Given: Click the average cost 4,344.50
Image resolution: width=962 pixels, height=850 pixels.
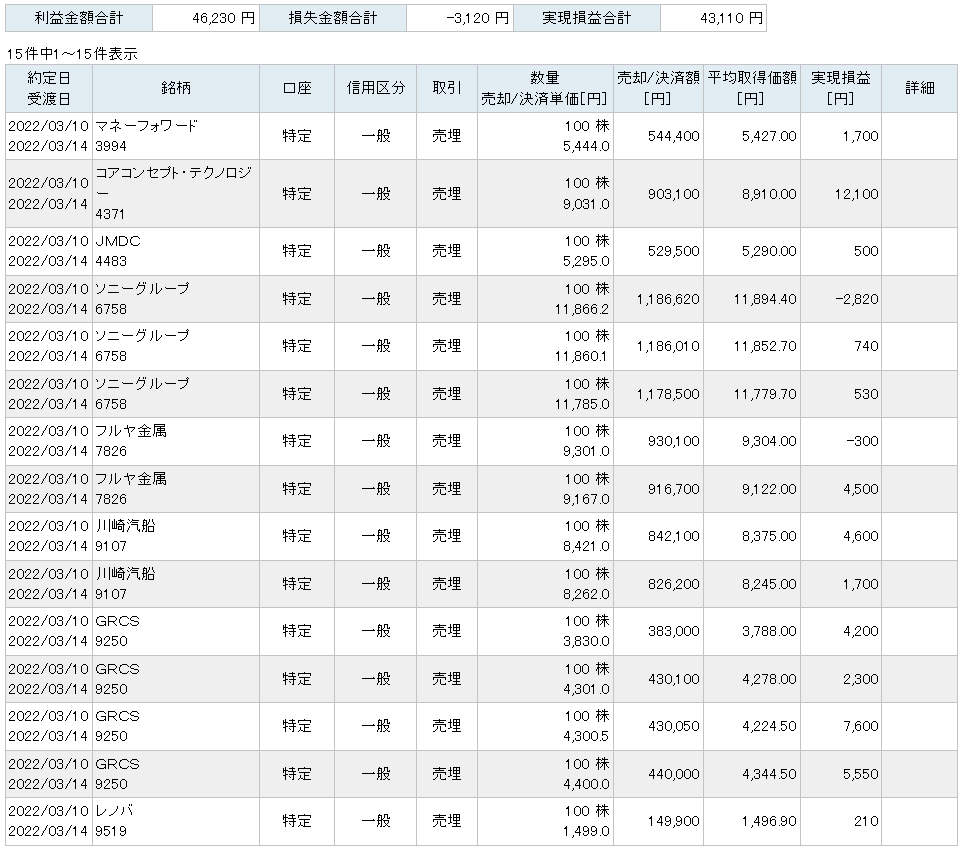Looking at the screenshot, I should (x=769, y=774).
